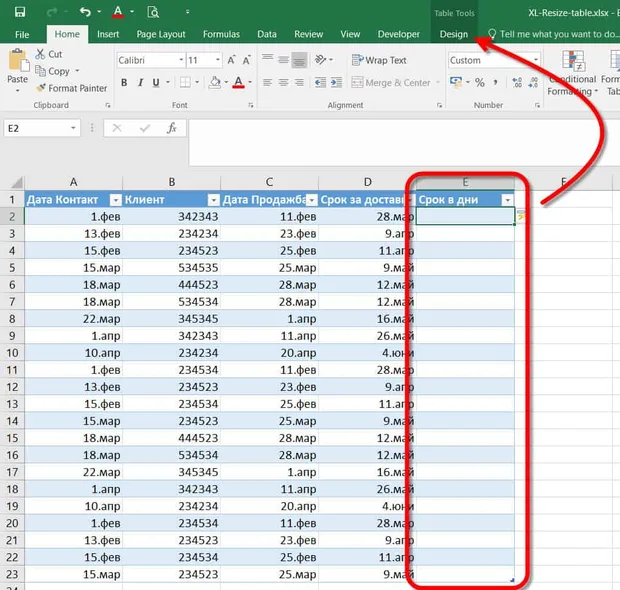Open filter dropdown for Клиент column

(x=214, y=200)
